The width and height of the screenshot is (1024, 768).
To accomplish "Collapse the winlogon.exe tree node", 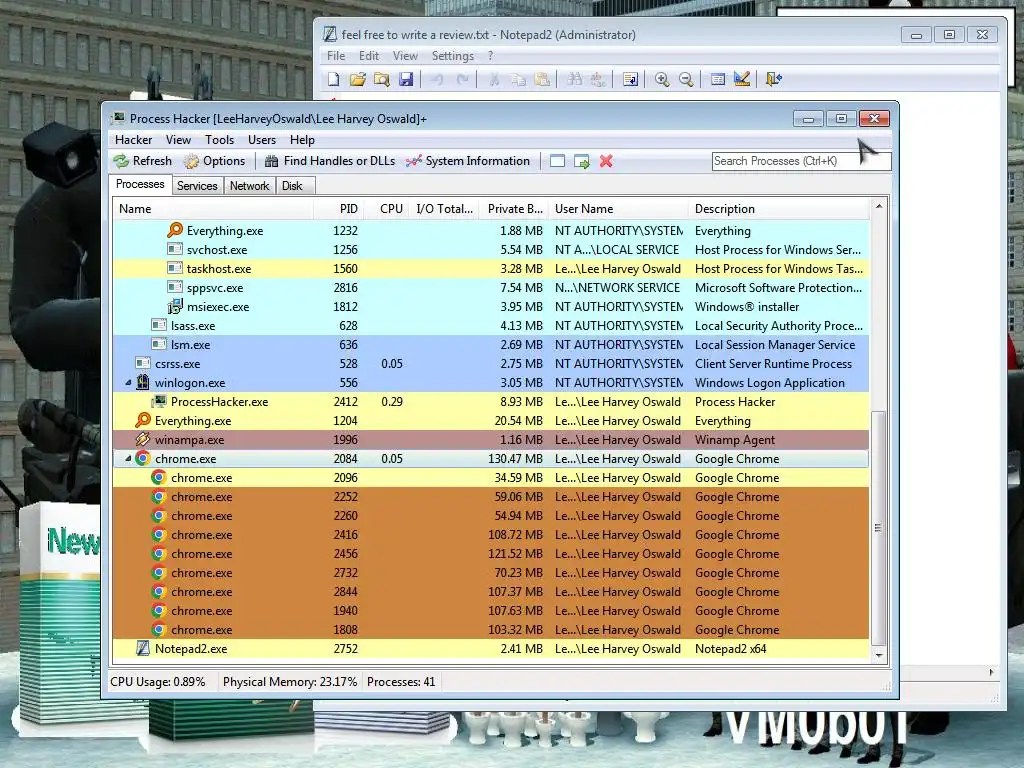I will tap(128, 383).
